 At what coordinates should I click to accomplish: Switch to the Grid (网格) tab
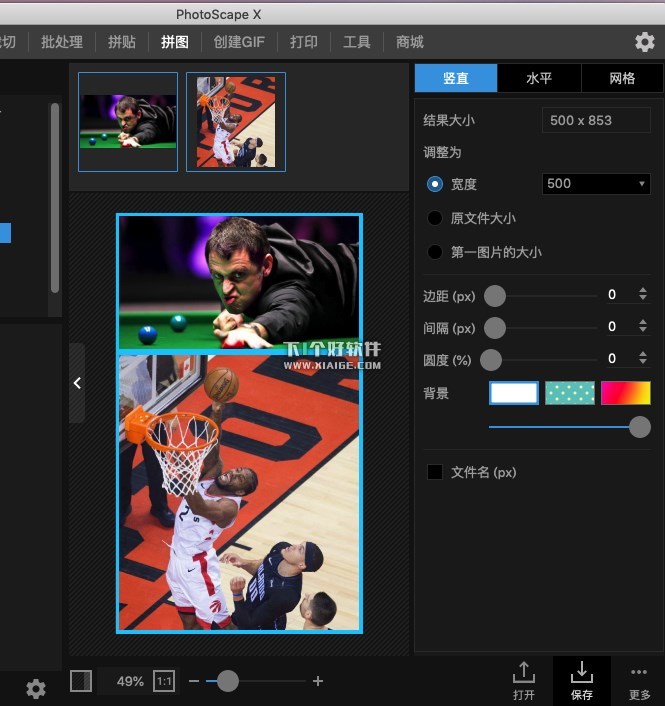(622, 78)
